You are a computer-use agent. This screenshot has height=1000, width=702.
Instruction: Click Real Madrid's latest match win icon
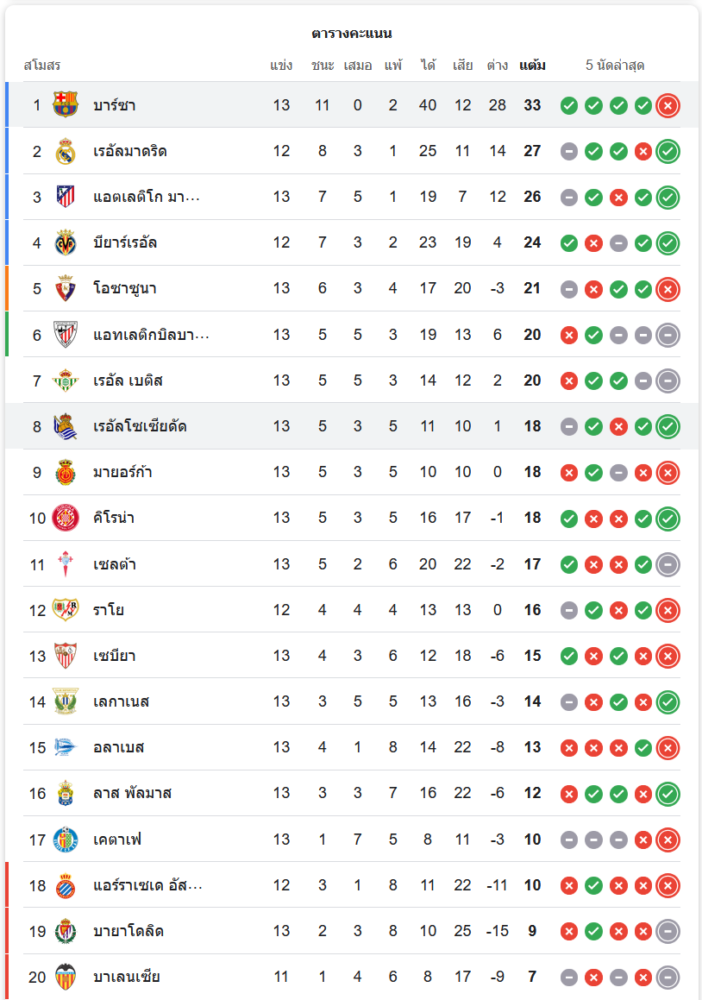click(x=668, y=151)
